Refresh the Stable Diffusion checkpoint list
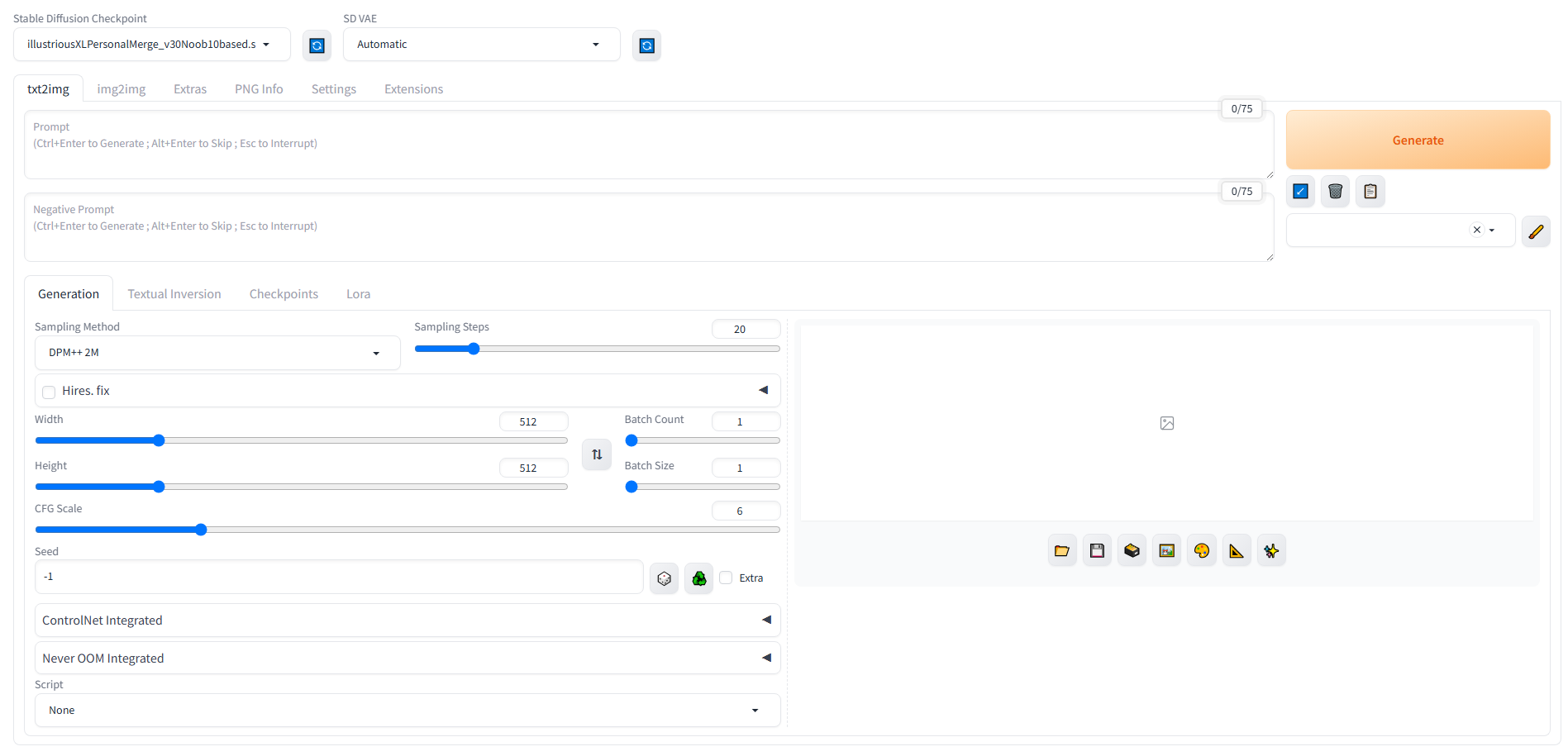 317,45
